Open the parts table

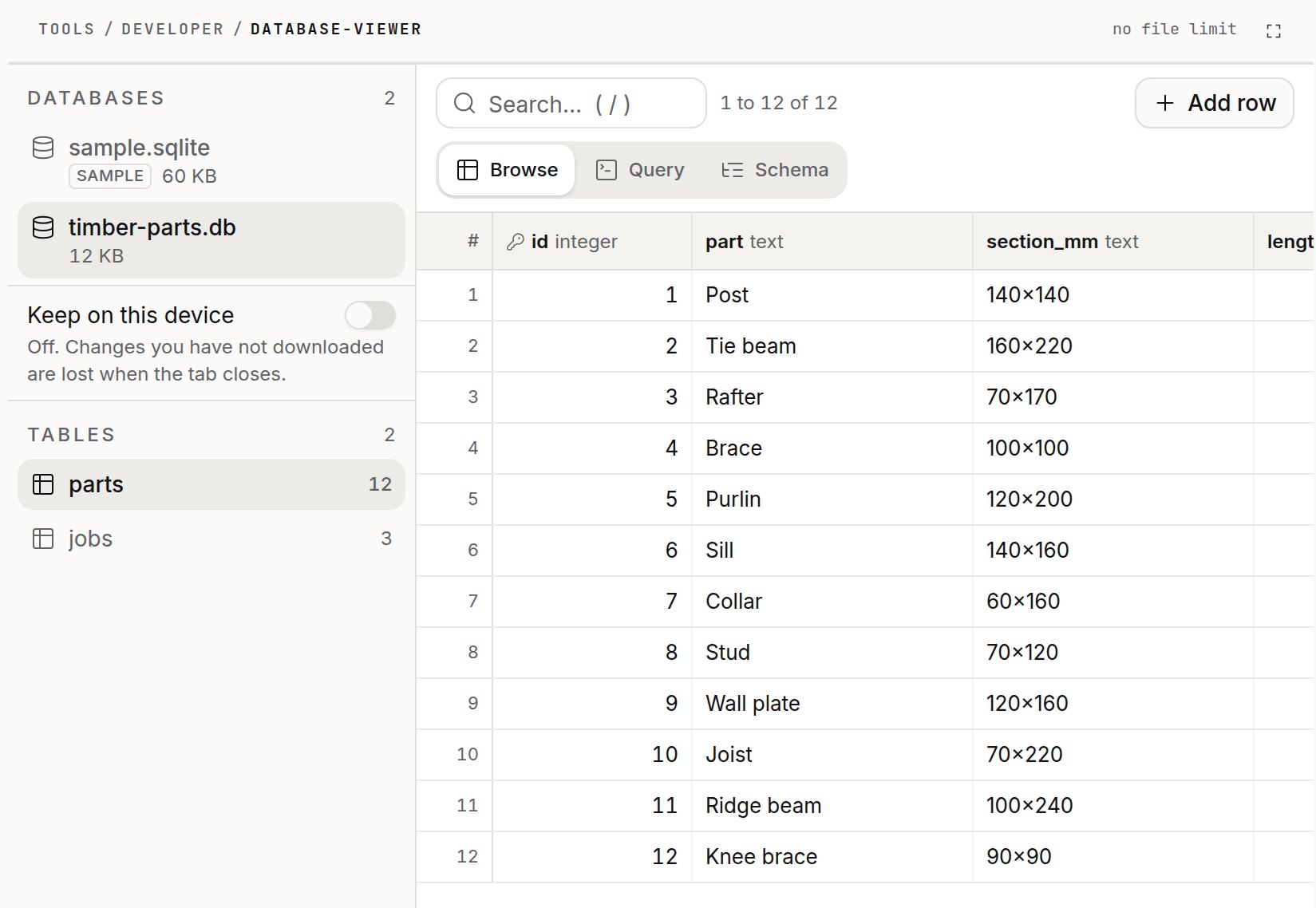point(211,484)
